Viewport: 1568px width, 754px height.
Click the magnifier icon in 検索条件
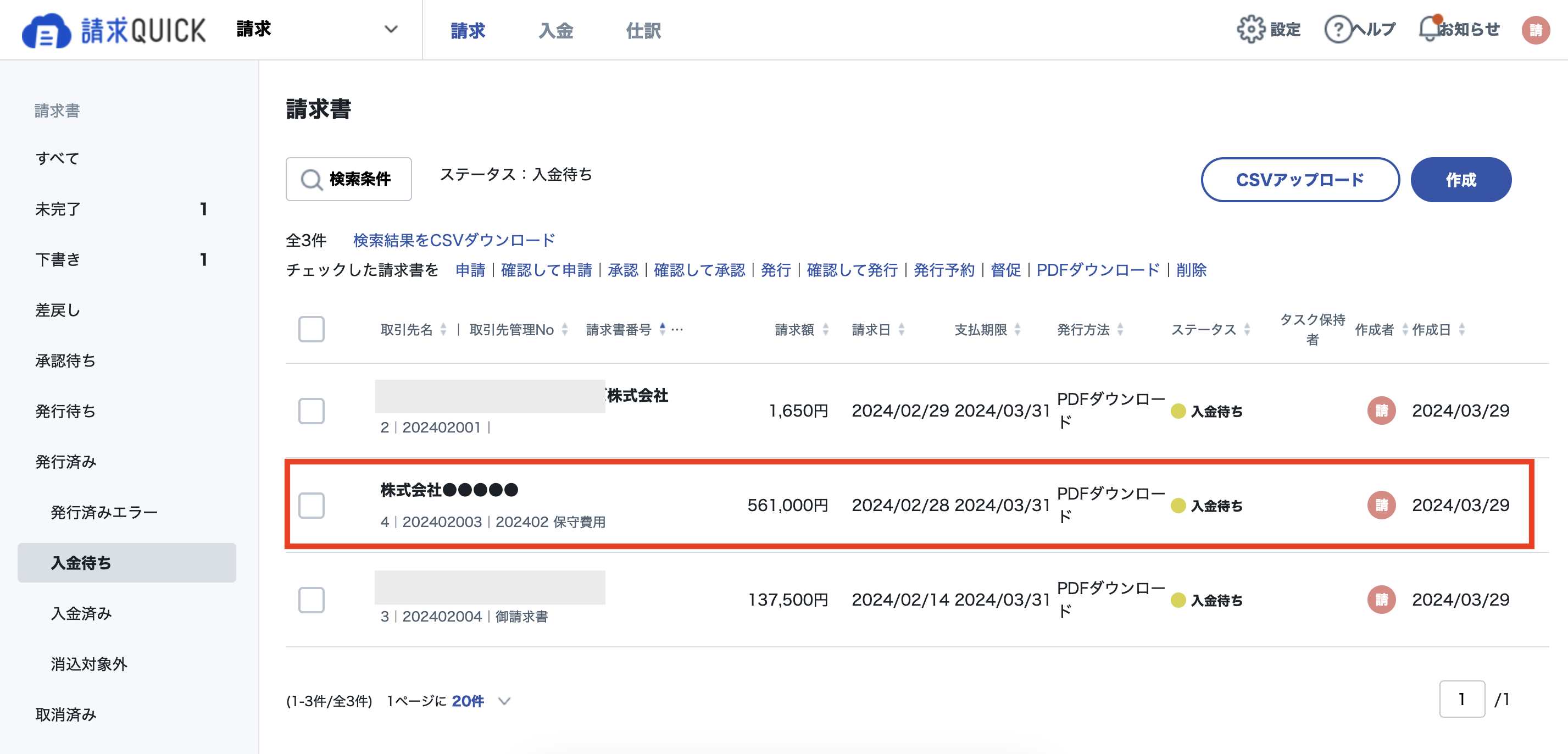[311, 179]
